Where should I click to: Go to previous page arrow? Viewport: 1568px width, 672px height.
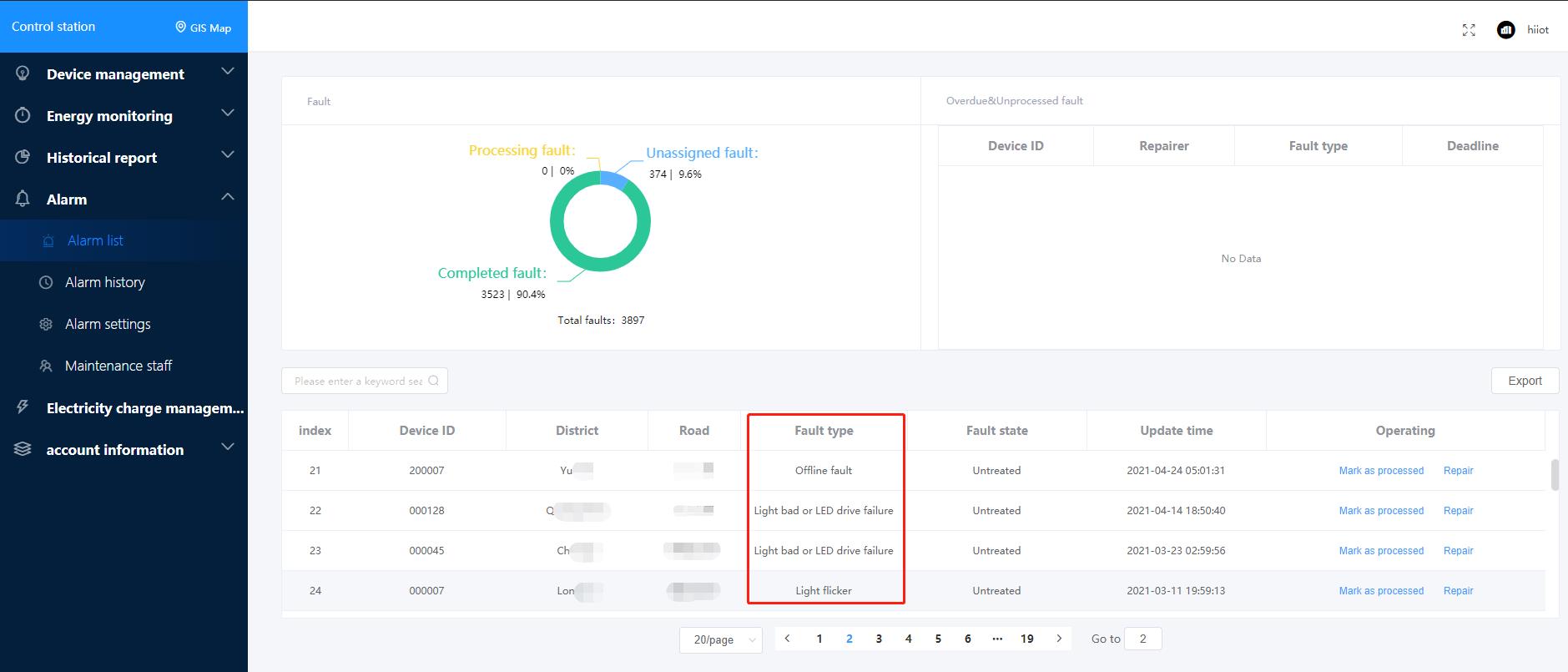tap(787, 639)
